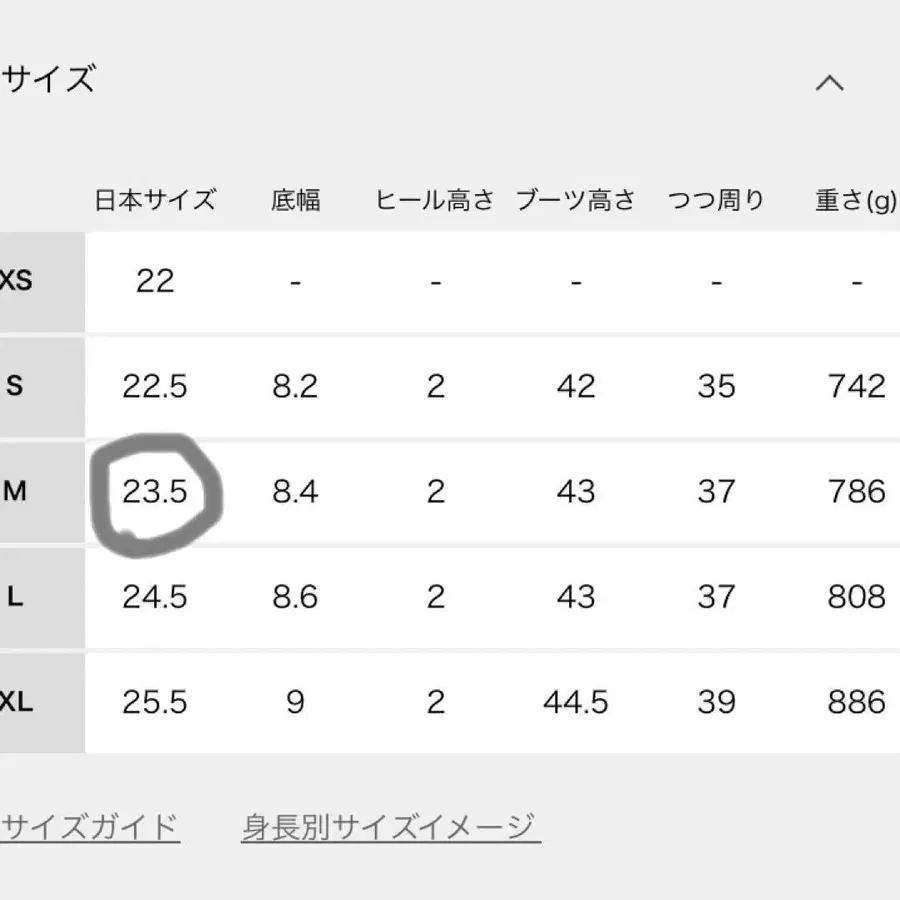Click the 886 weight value
Screen dimensions: 900x900
856,702
